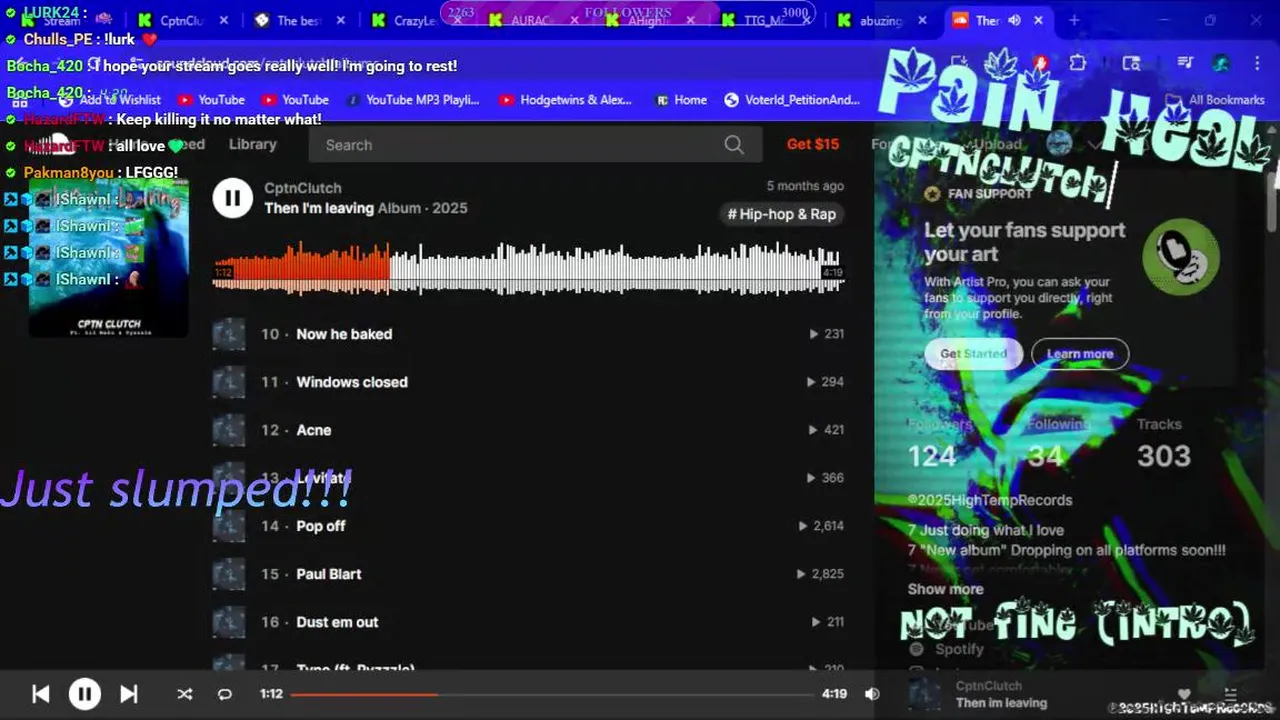Open Then im leaving title in player bar
Viewport: 1280px width, 720px height.
tap(1001, 703)
